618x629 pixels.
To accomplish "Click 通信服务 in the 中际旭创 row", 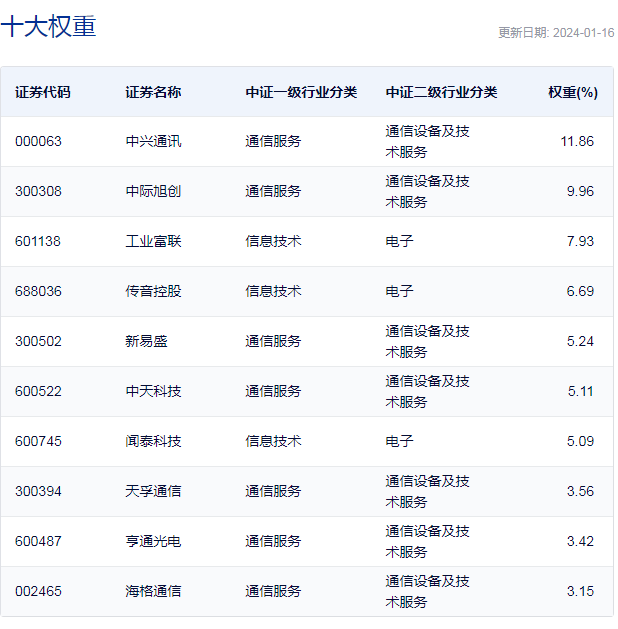I will coord(273,191).
